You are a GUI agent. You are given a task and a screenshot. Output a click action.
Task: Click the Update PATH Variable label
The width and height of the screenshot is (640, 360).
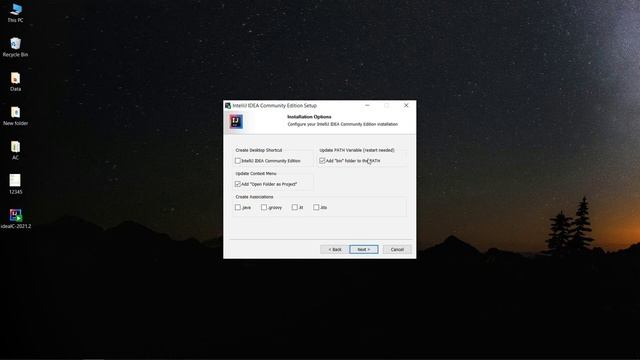pos(357,150)
